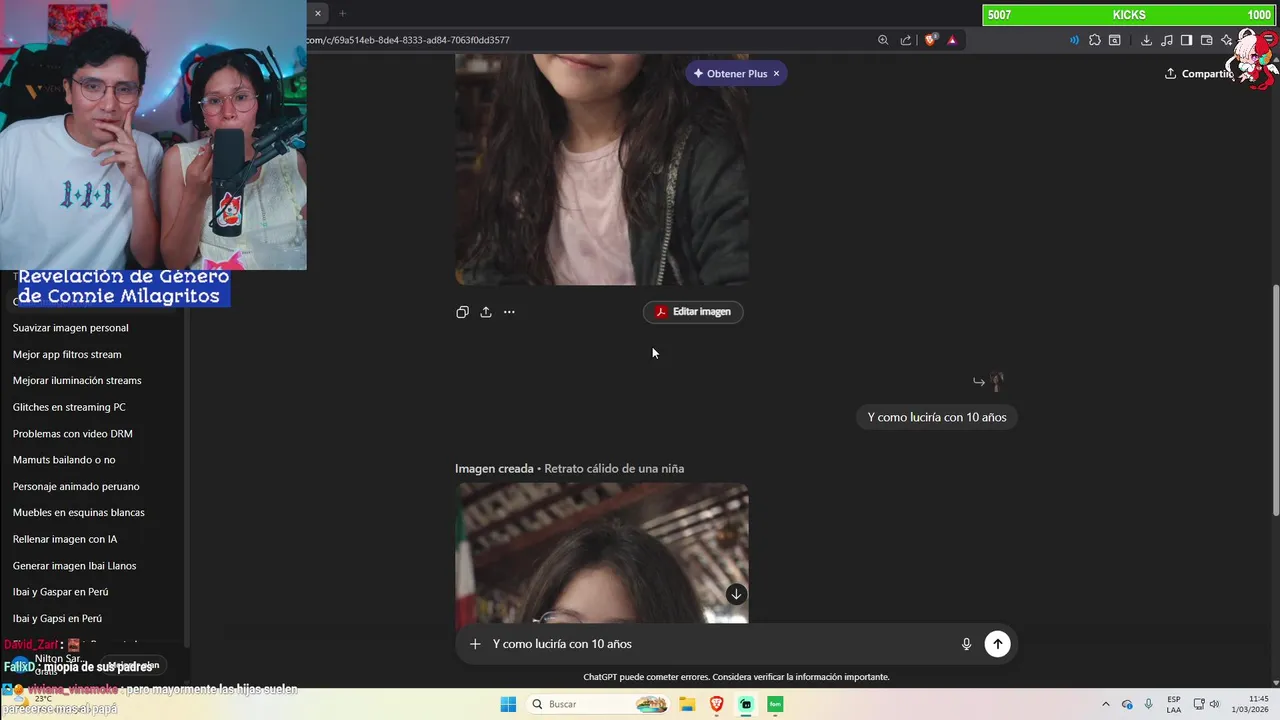This screenshot has height=720, width=1280.
Task: Click the Obtener Plus button
Action: coord(730,73)
